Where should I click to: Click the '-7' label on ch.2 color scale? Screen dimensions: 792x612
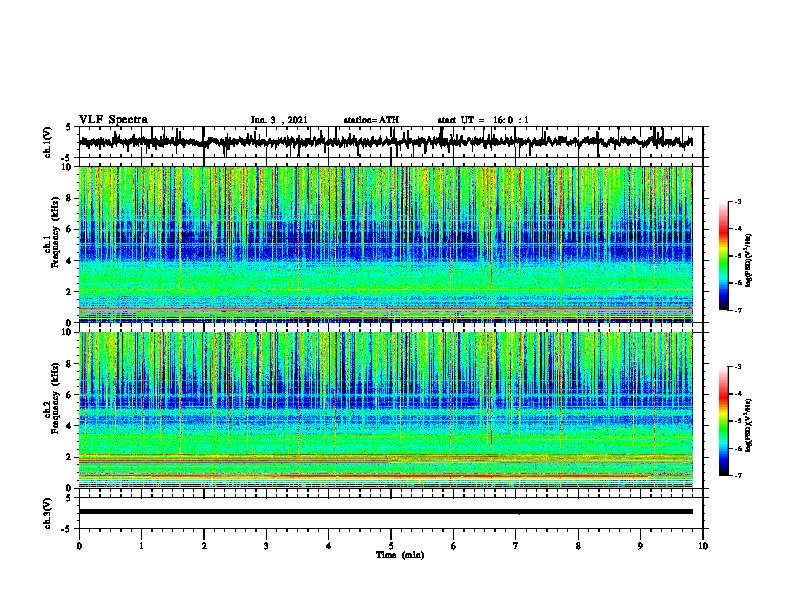point(738,475)
